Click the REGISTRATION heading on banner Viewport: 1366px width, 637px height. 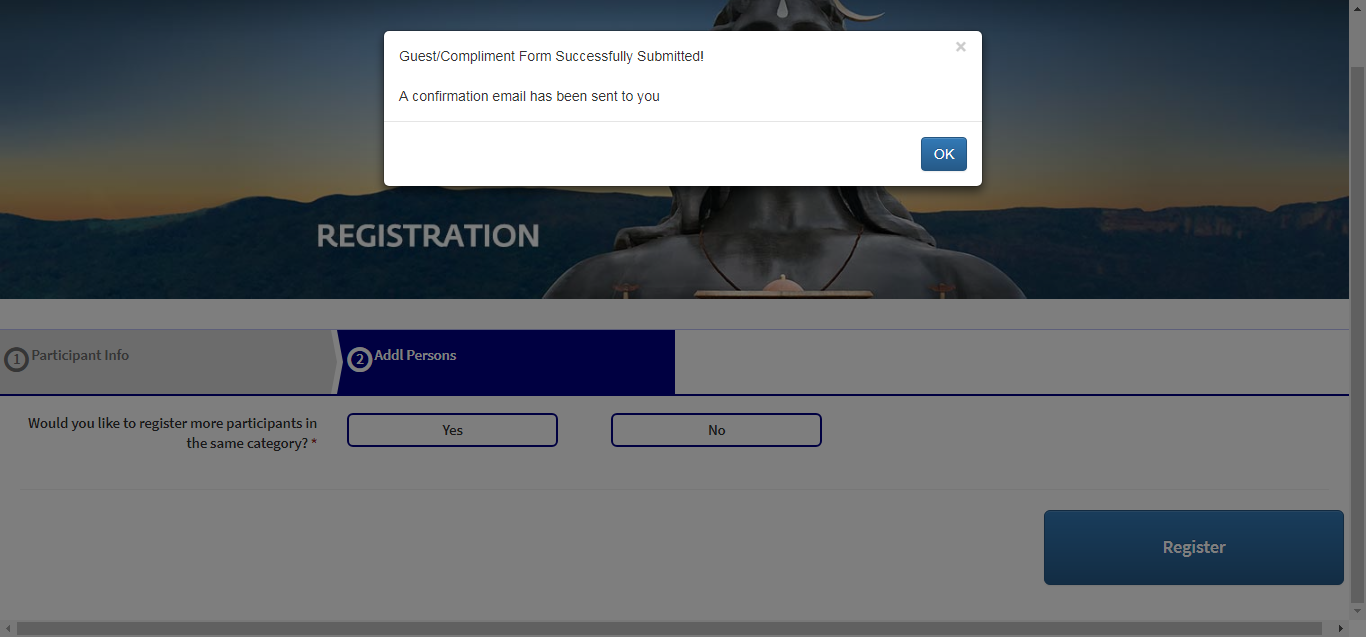[x=428, y=236]
